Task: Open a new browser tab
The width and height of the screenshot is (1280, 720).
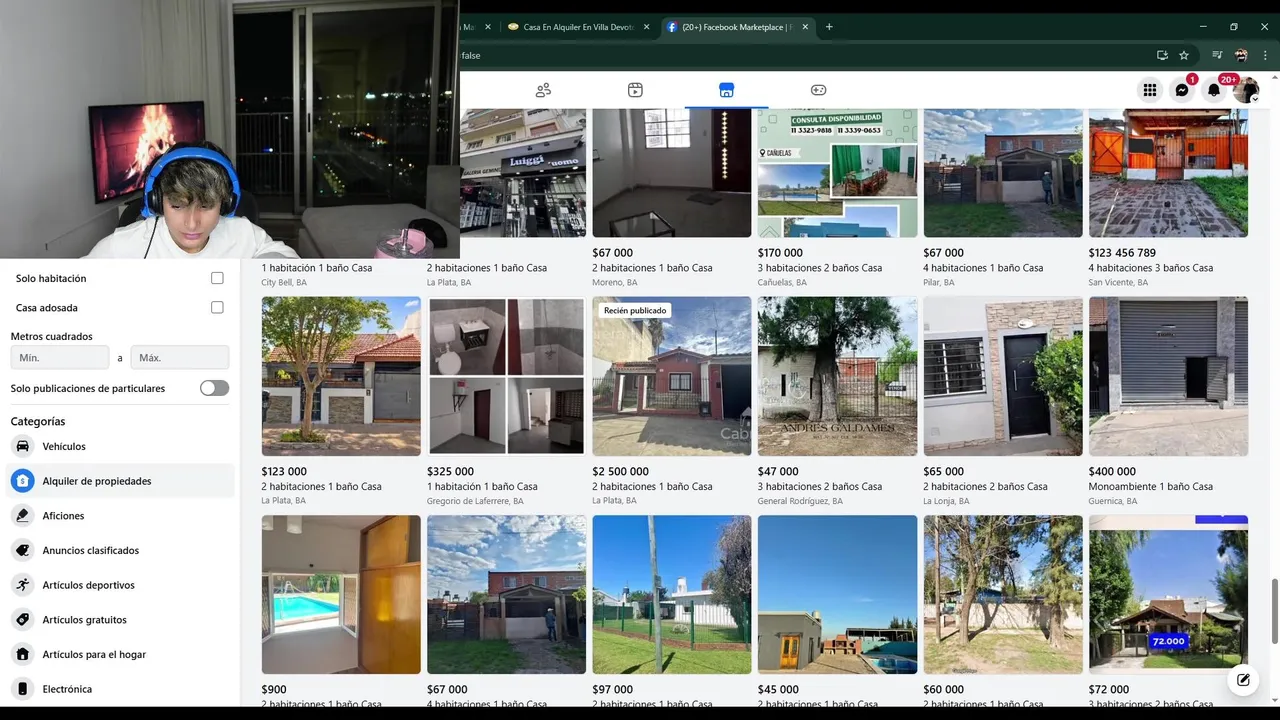Action: click(829, 27)
